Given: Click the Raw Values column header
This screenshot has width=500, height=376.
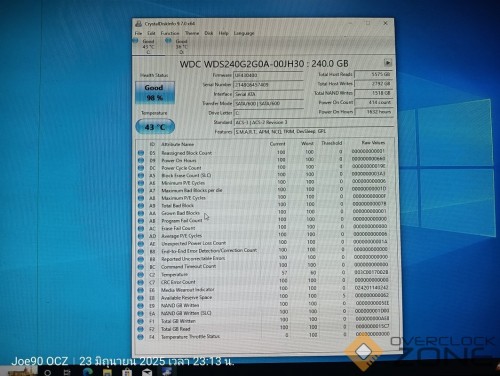Looking at the screenshot, I should (373, 143).
